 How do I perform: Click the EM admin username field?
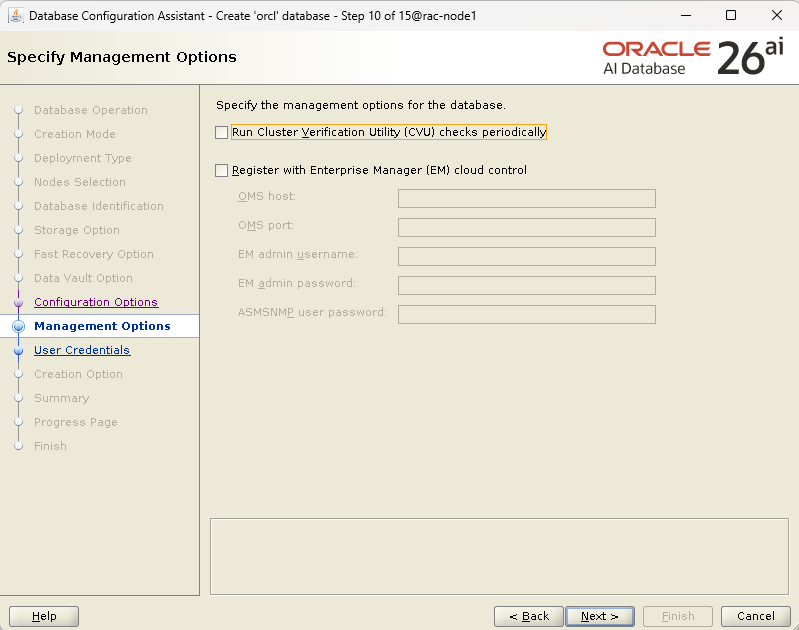click(526, 256)
